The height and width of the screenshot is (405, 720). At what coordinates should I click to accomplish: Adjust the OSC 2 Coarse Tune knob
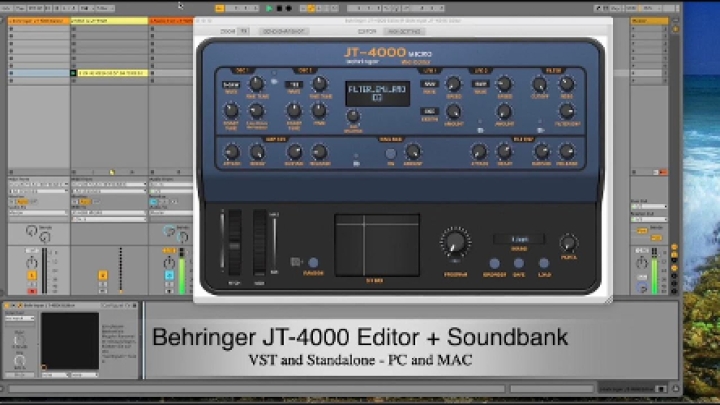coord(294,111)
